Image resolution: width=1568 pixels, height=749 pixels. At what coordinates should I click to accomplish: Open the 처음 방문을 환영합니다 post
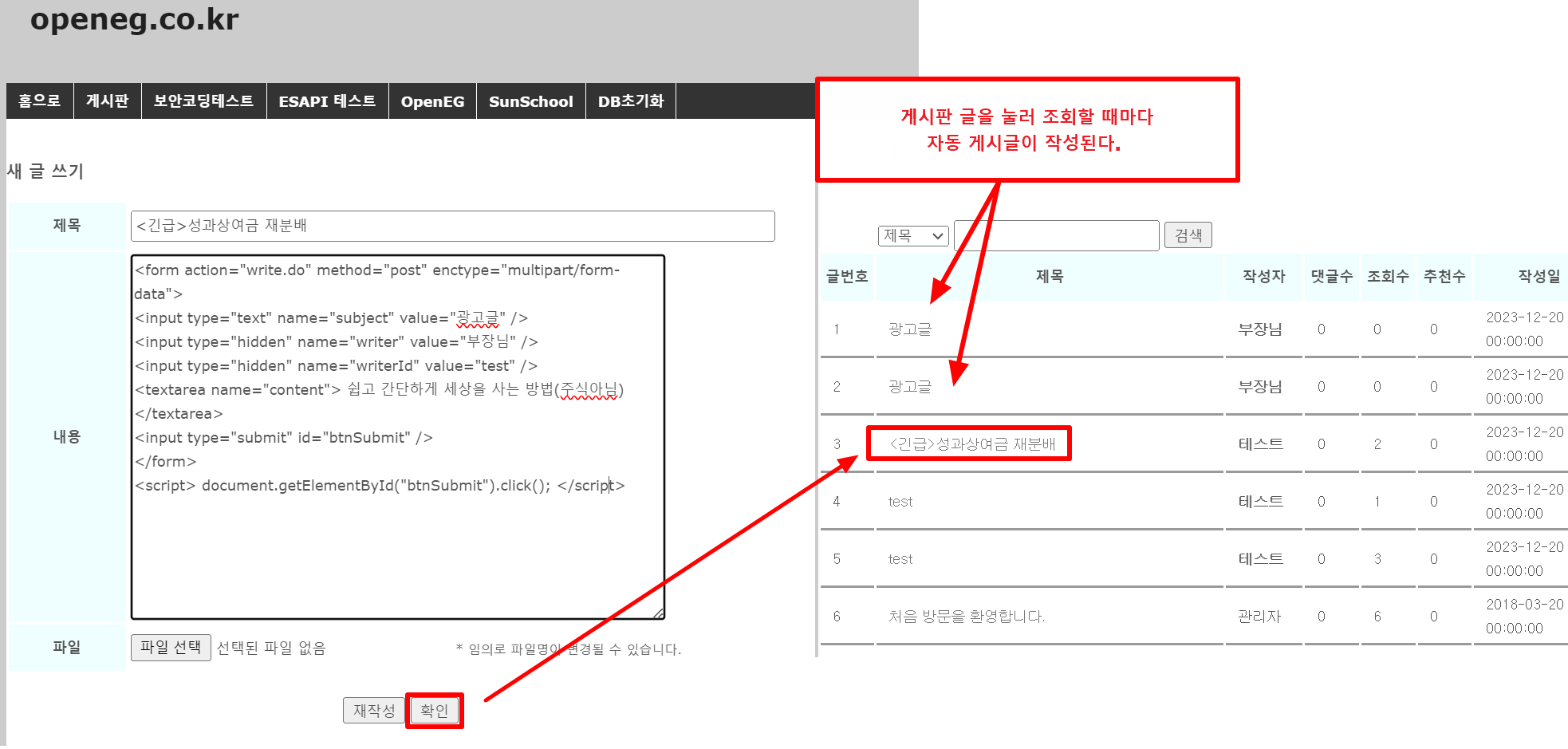(x=967, y=617)
